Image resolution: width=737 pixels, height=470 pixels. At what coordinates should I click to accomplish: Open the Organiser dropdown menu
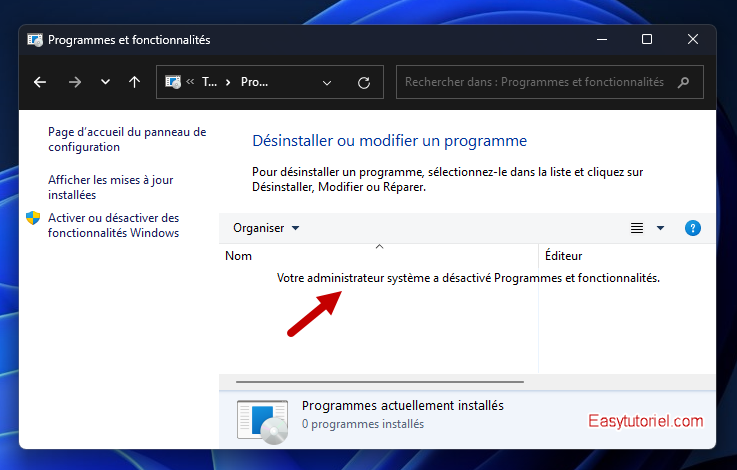pyautogui.click(x=266, y=228)
